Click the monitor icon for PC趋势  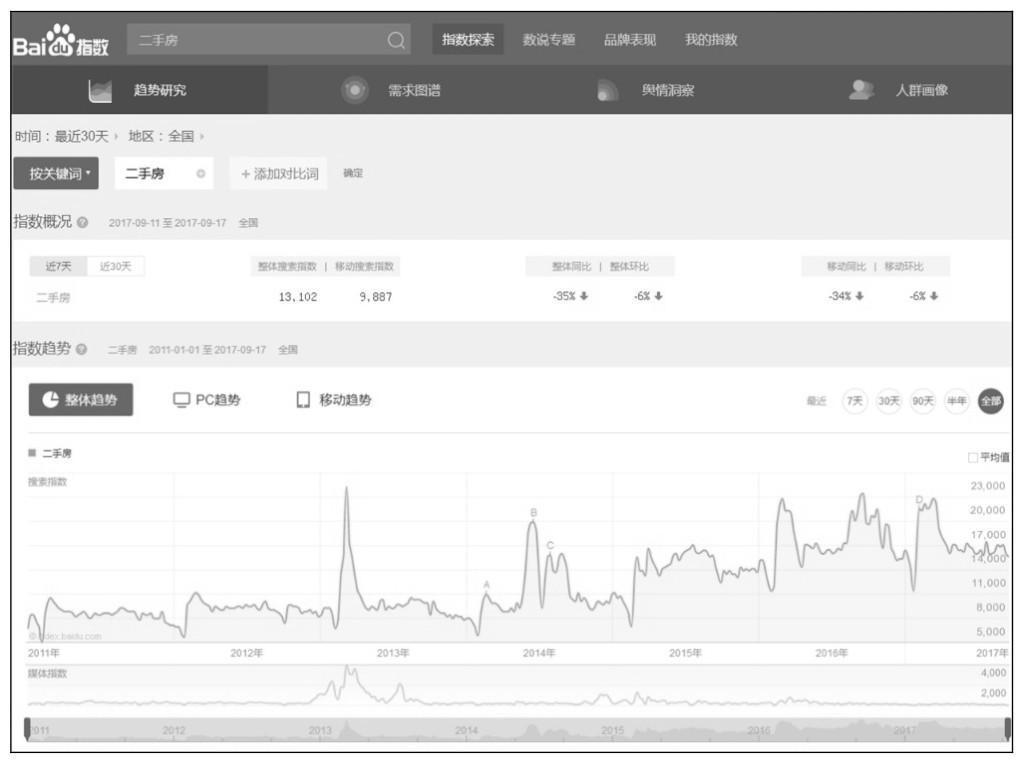(x=181, y=400)
